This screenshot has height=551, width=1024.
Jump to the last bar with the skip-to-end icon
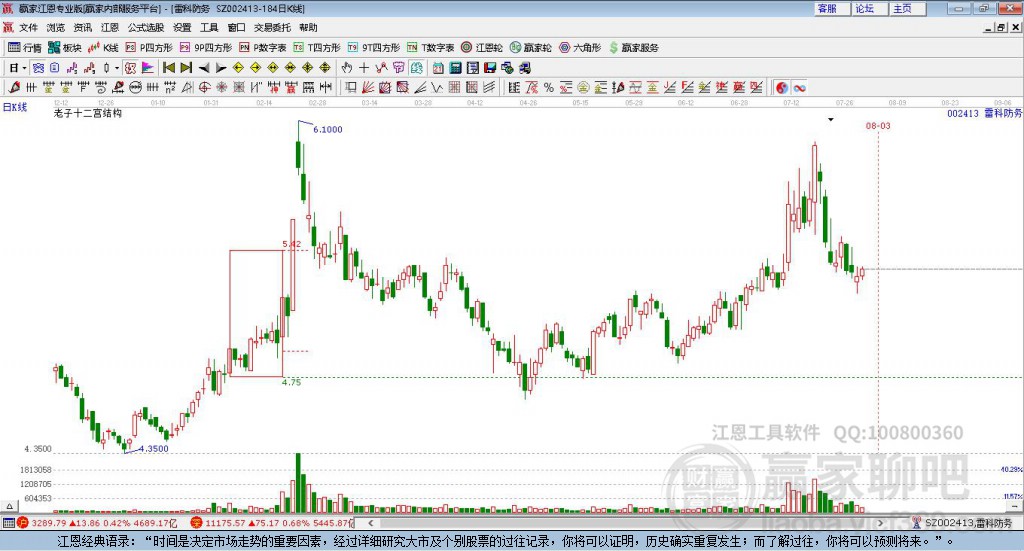pyautogui.click(x=186, y=68)
